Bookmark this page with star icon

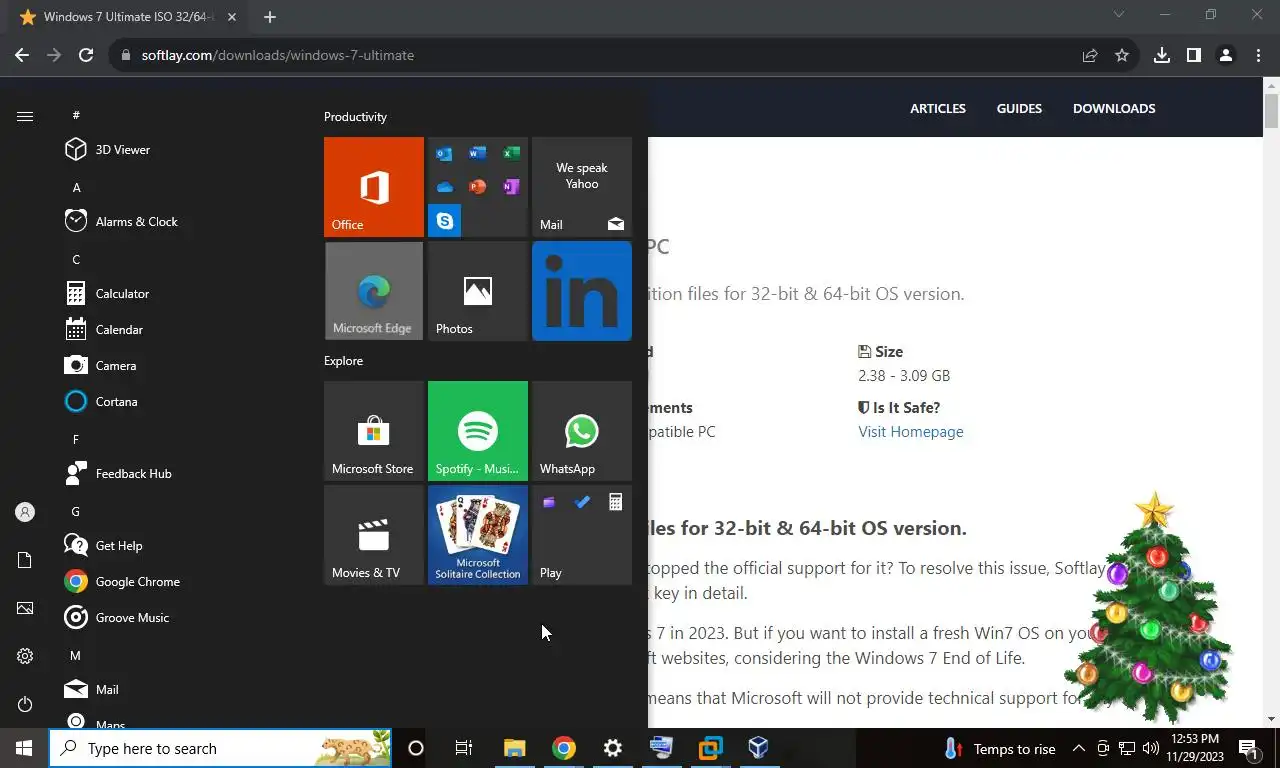pos(1122,55)
